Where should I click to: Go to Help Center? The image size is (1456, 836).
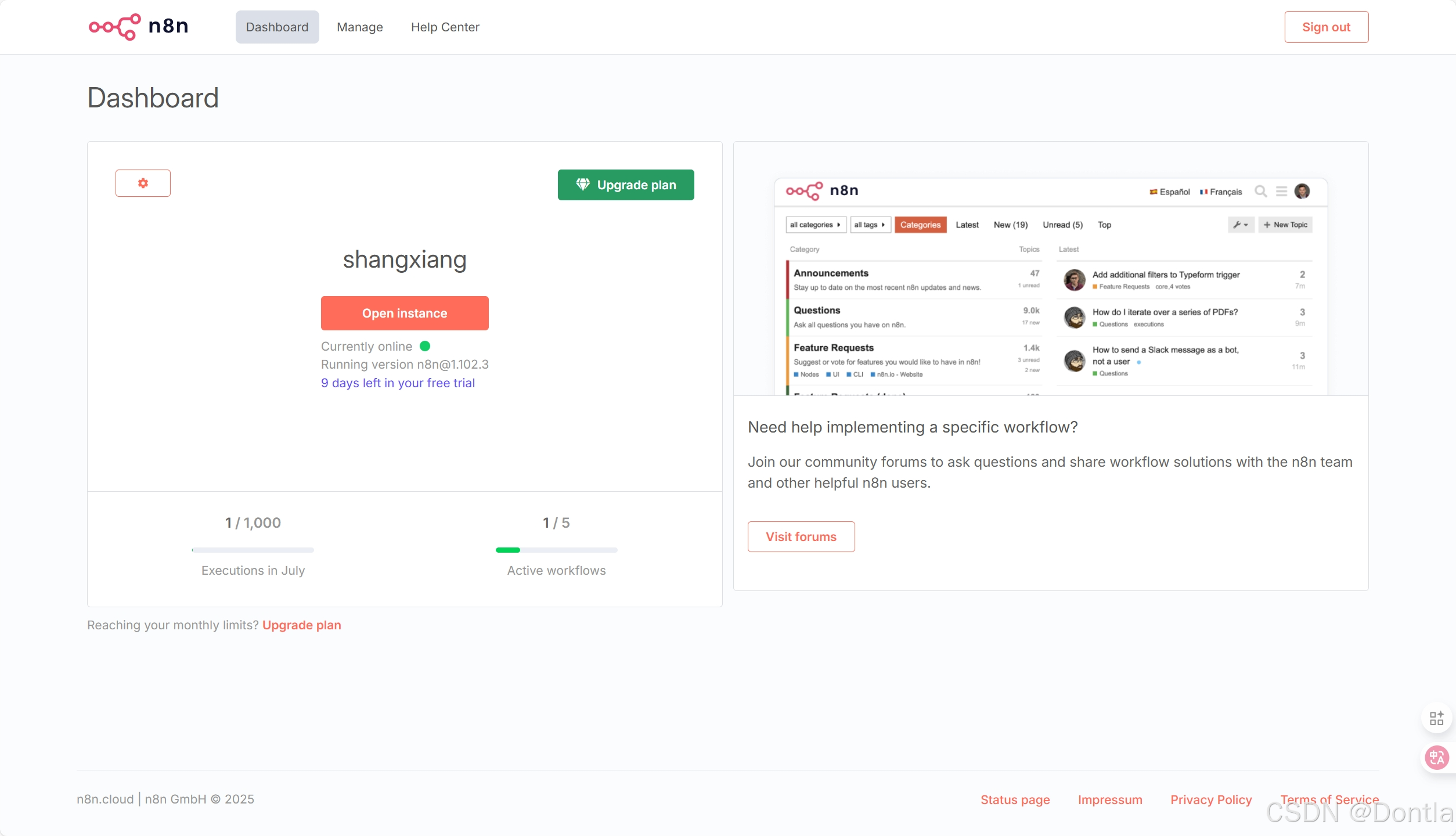[445, 27]
